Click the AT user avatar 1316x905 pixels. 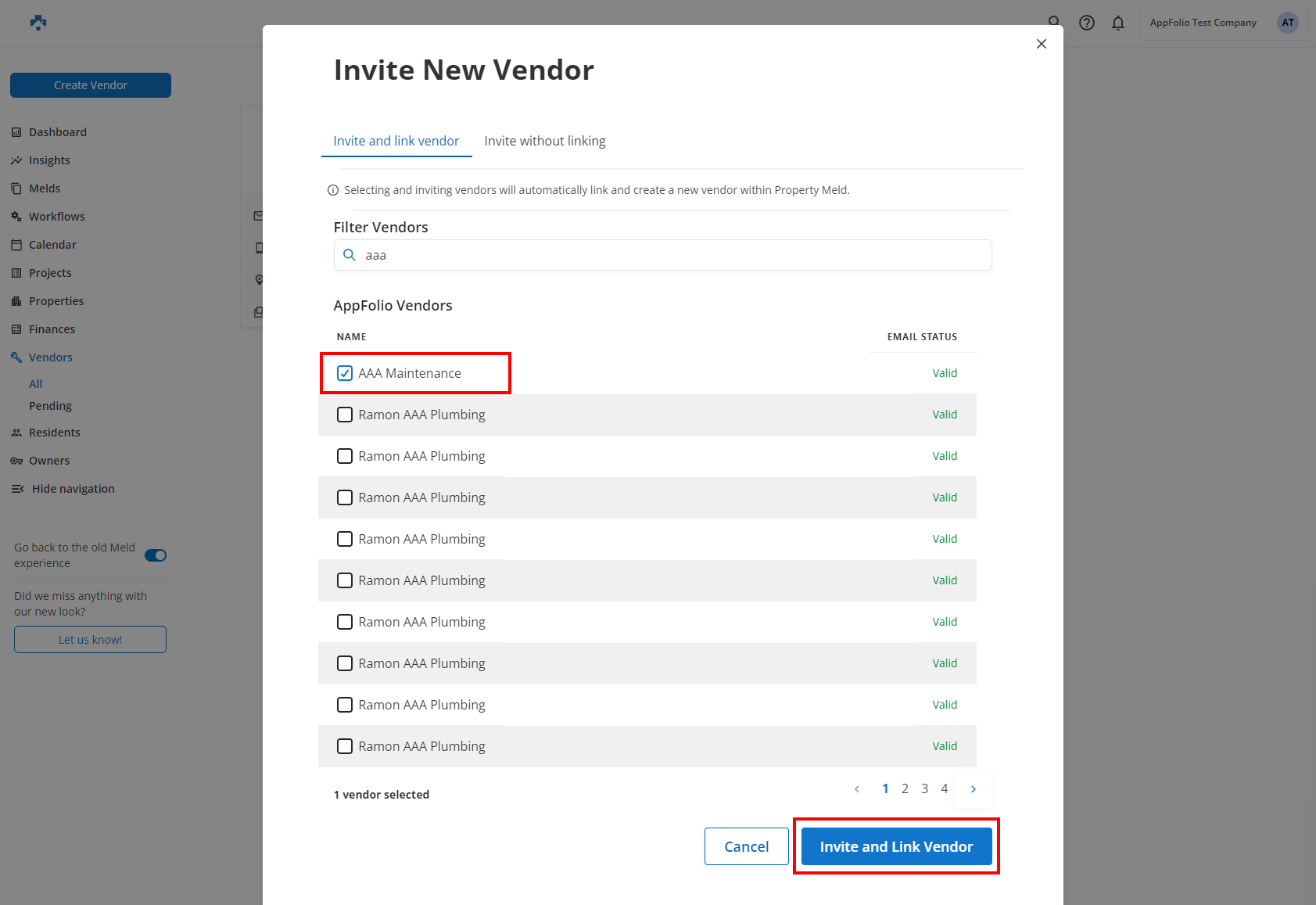coord(1287,23)
